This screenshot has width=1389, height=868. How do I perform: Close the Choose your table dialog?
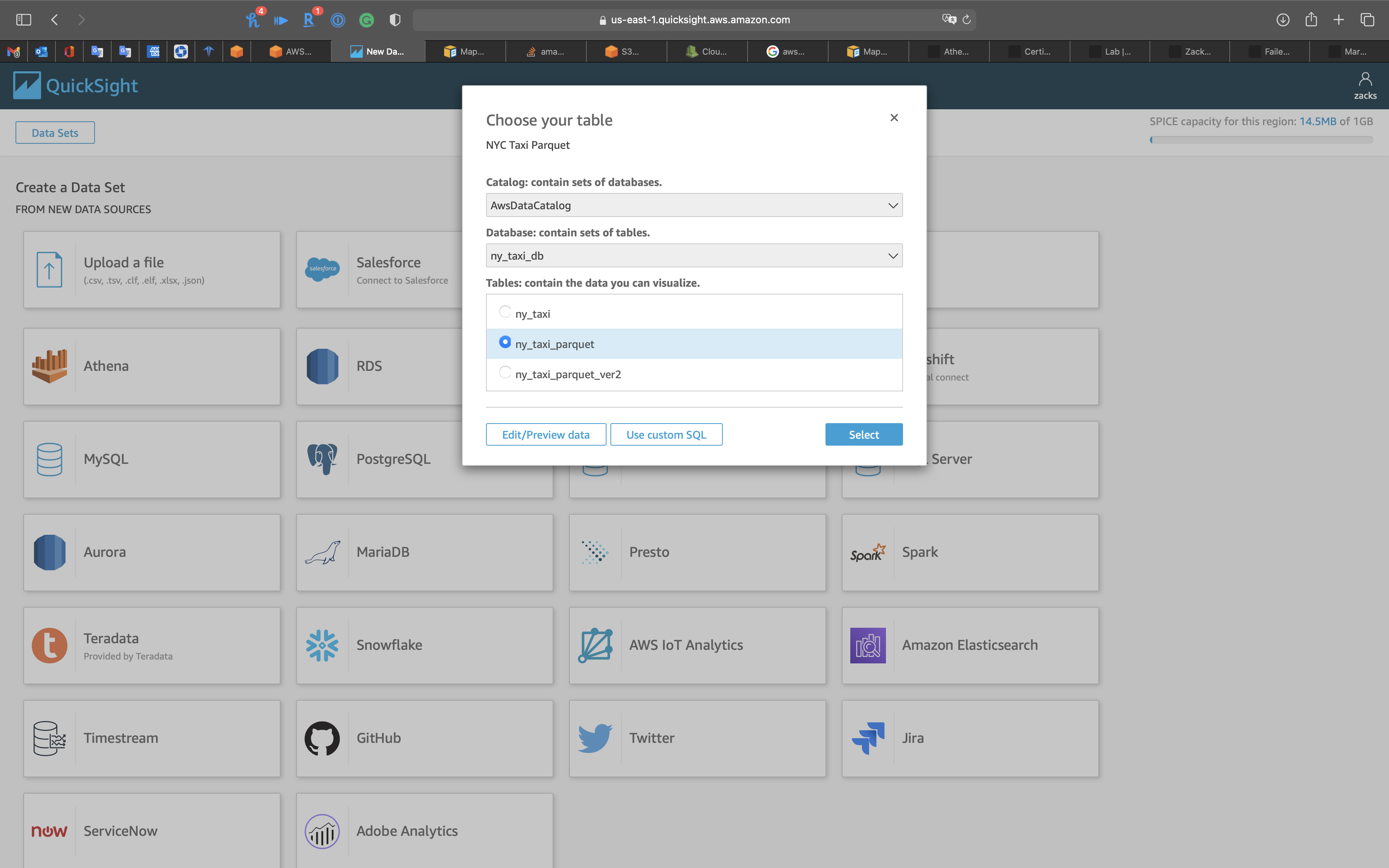[894, 118]
